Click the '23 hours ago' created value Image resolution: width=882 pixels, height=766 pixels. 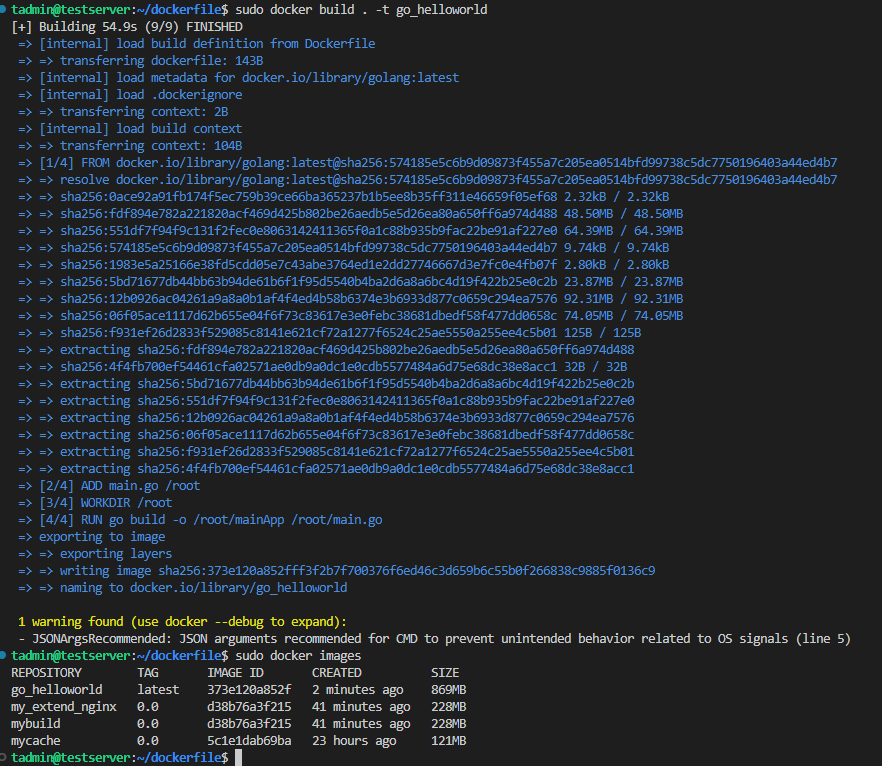pos(354,741)
